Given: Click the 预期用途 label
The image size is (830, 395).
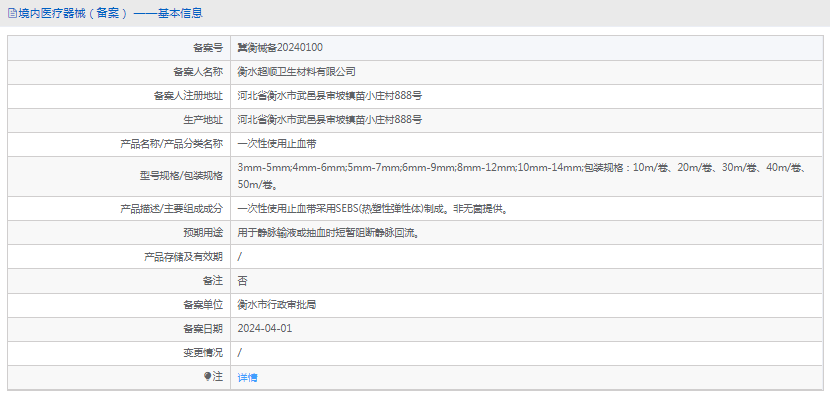Looking at the screenshot, I should point(203,232).
